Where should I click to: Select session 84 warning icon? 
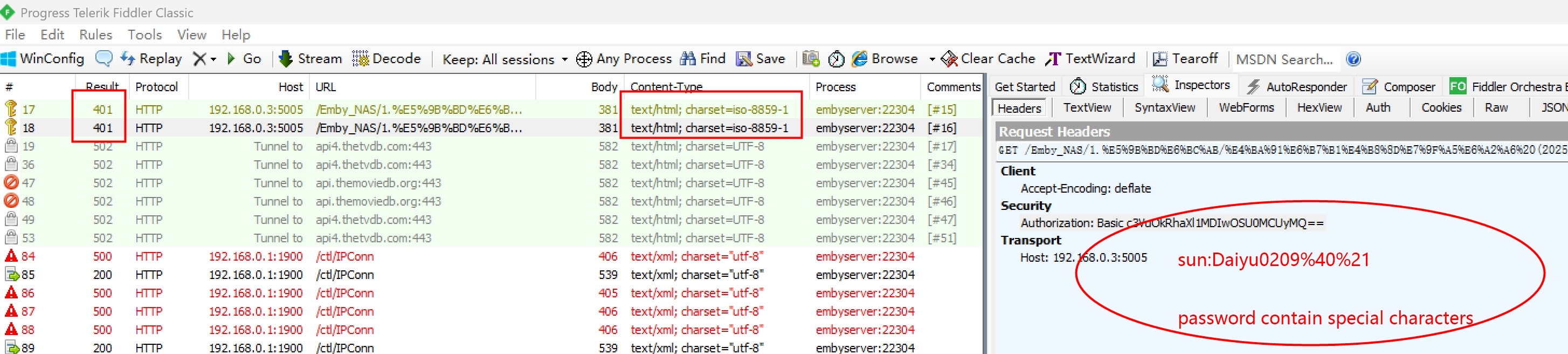pyautogui.click(x=11, y=256)
